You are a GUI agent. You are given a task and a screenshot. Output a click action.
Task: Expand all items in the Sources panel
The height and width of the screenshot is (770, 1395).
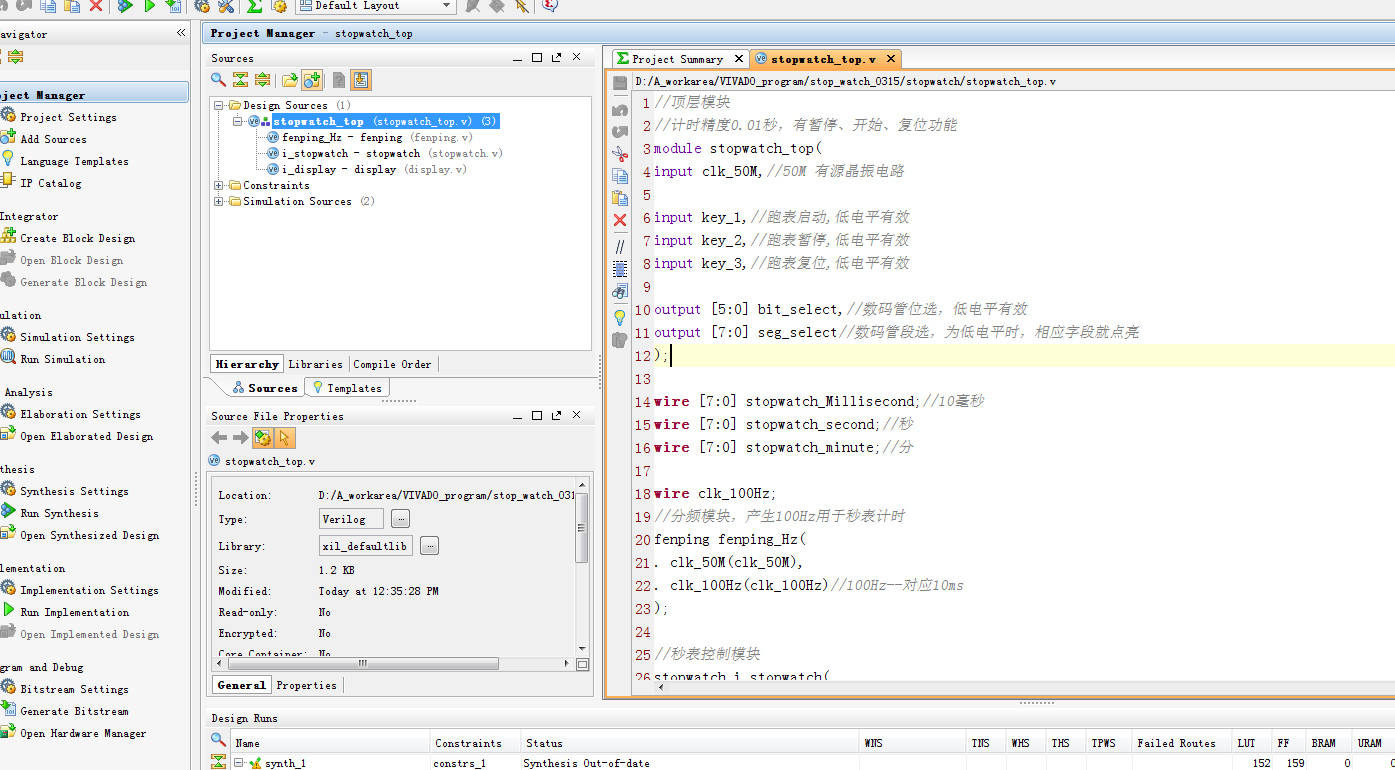click(262, 80)
